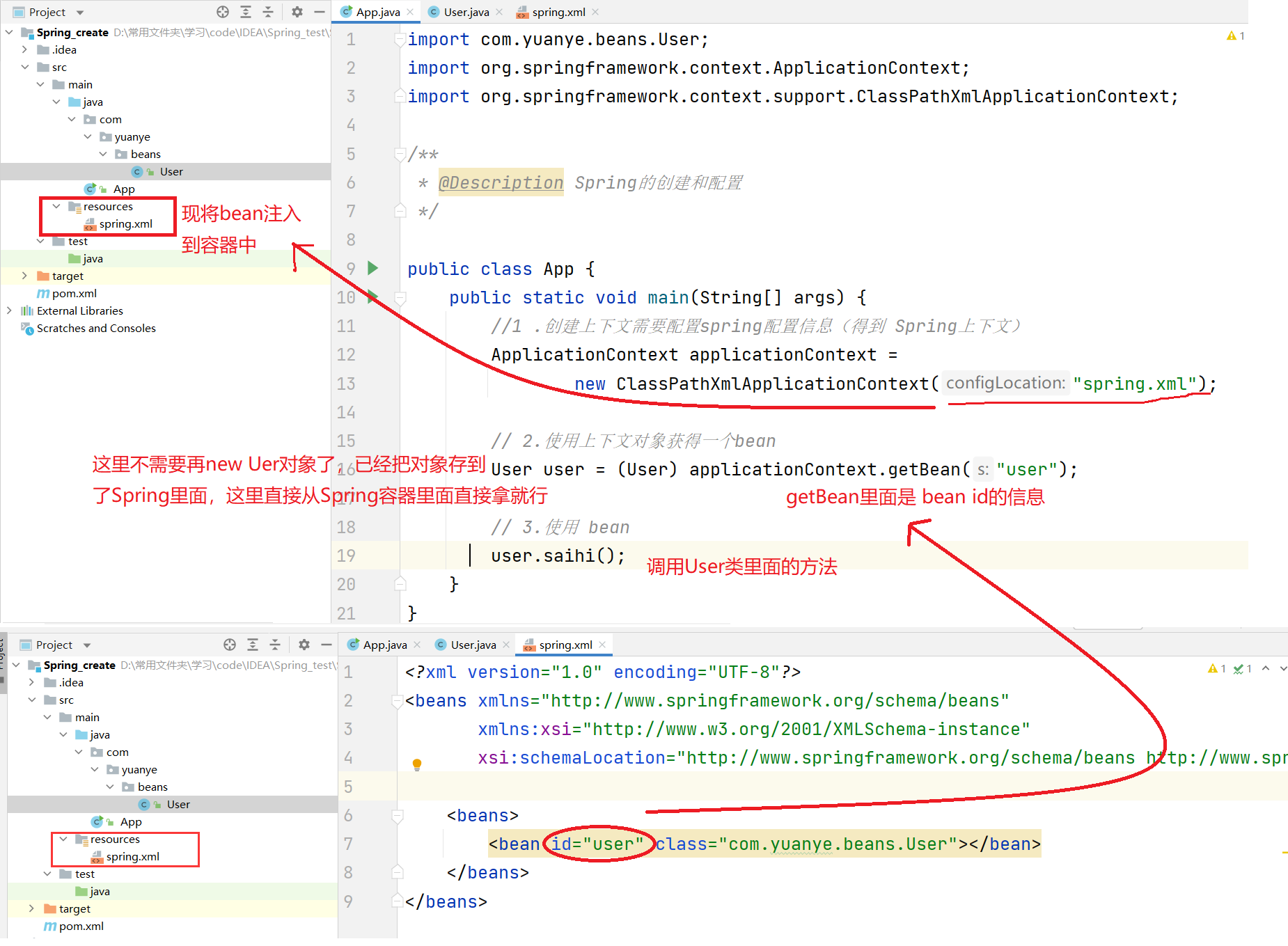This screenshot has height=946, width=1288.
Task: Click "spring.xml" string literal on line 13
Action: 1135,384
